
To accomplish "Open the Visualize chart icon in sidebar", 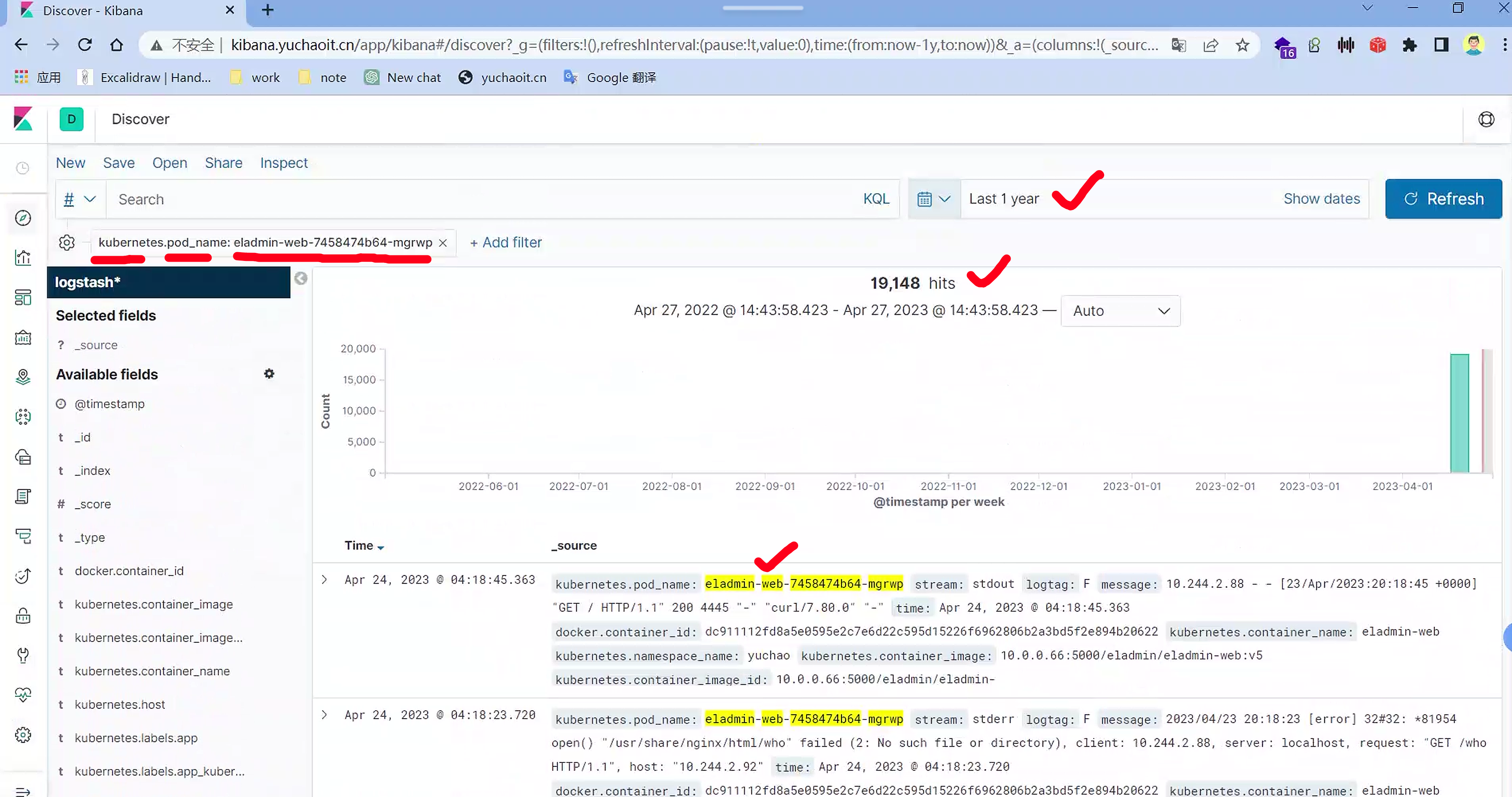I will [x=23, y=258].
